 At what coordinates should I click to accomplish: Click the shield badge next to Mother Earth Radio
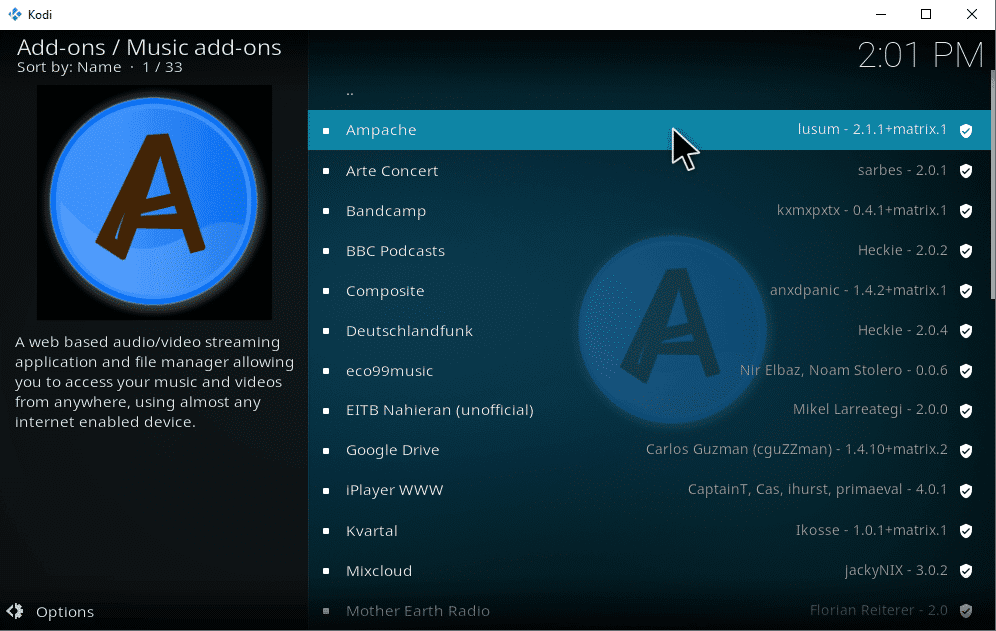[965, 610]
